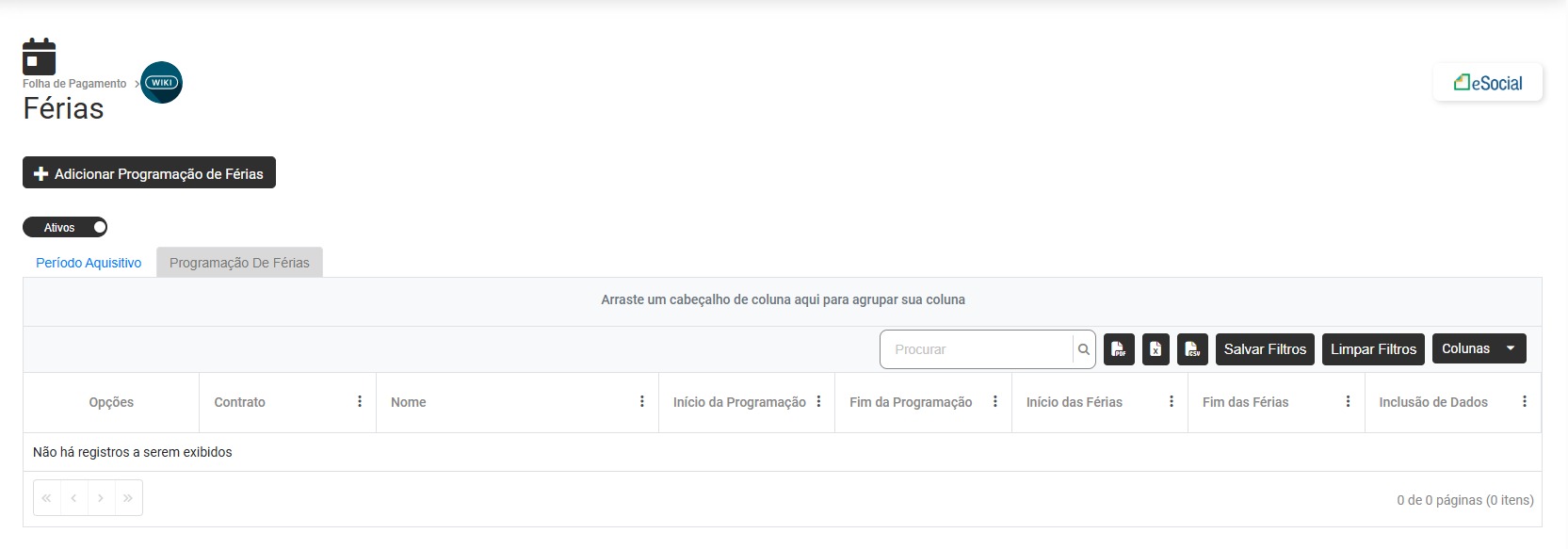This screenshot has height=549, width=1568.
Task: Sort by Nome column header
Action: [409, 402]
